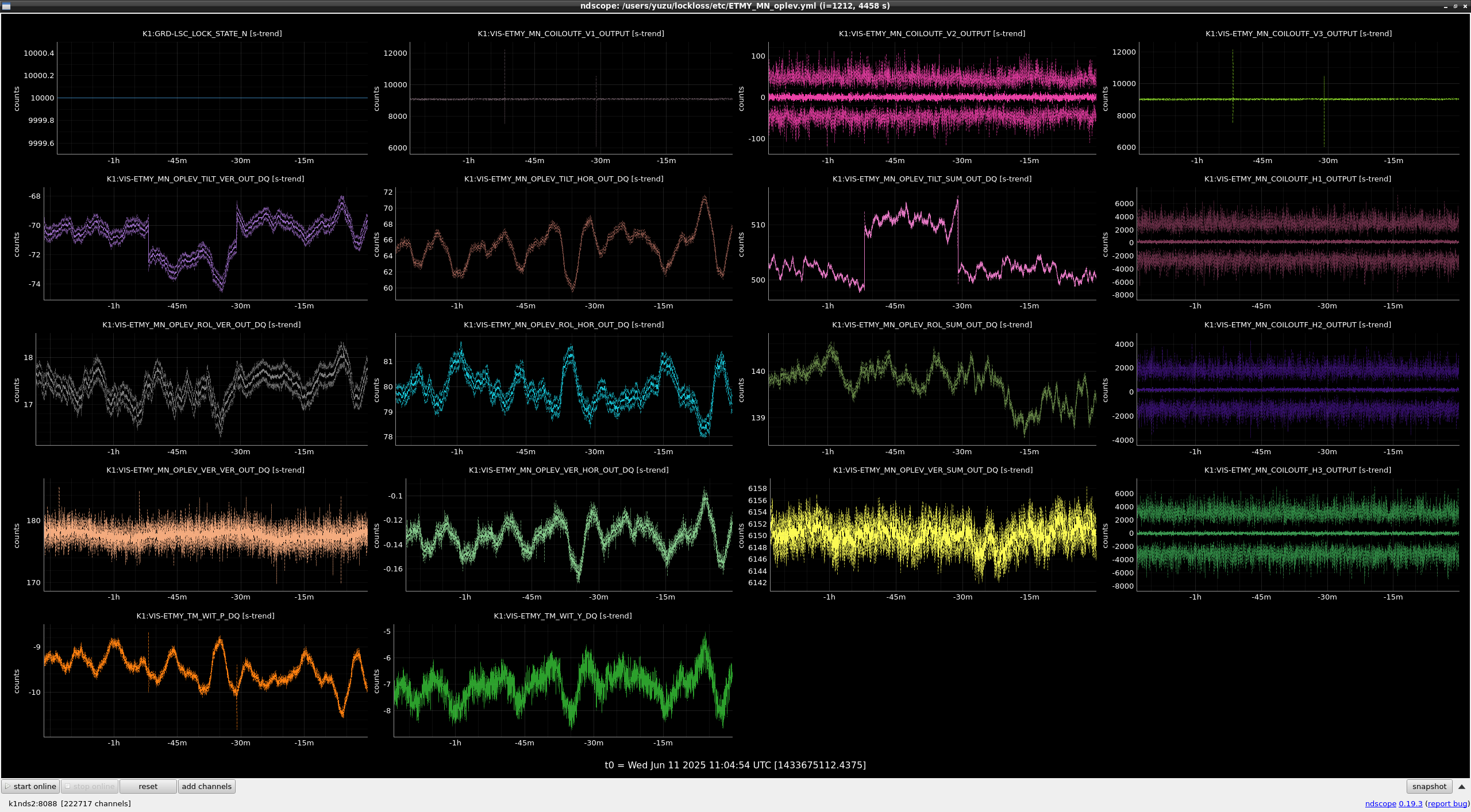Select the OPLEV_TILT_SUM_OUT_DQ pink trace plot
This screenshot has width=1471, height=812.
point(932,242)
